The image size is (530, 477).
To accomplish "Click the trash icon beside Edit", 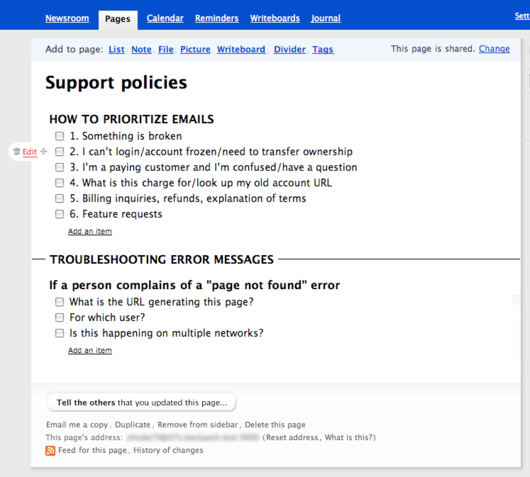I will [17, 151].
